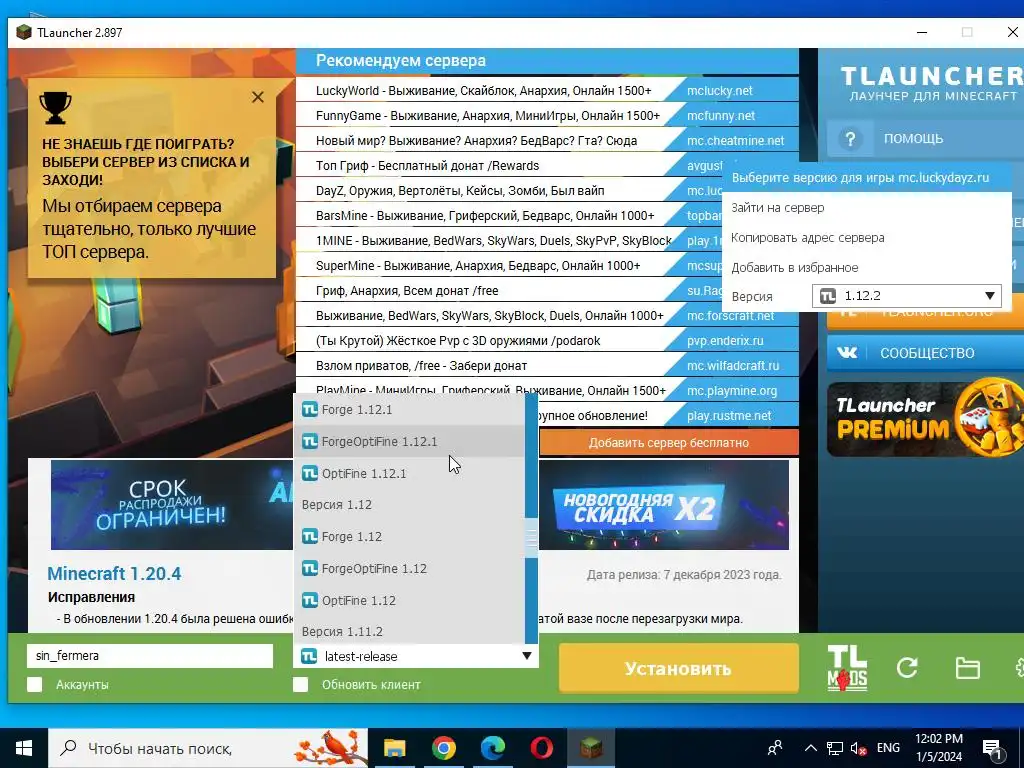Click TL icon beside OptiFine 1.12
This screenshot has width=1024, height=768.
coord(310,600)
